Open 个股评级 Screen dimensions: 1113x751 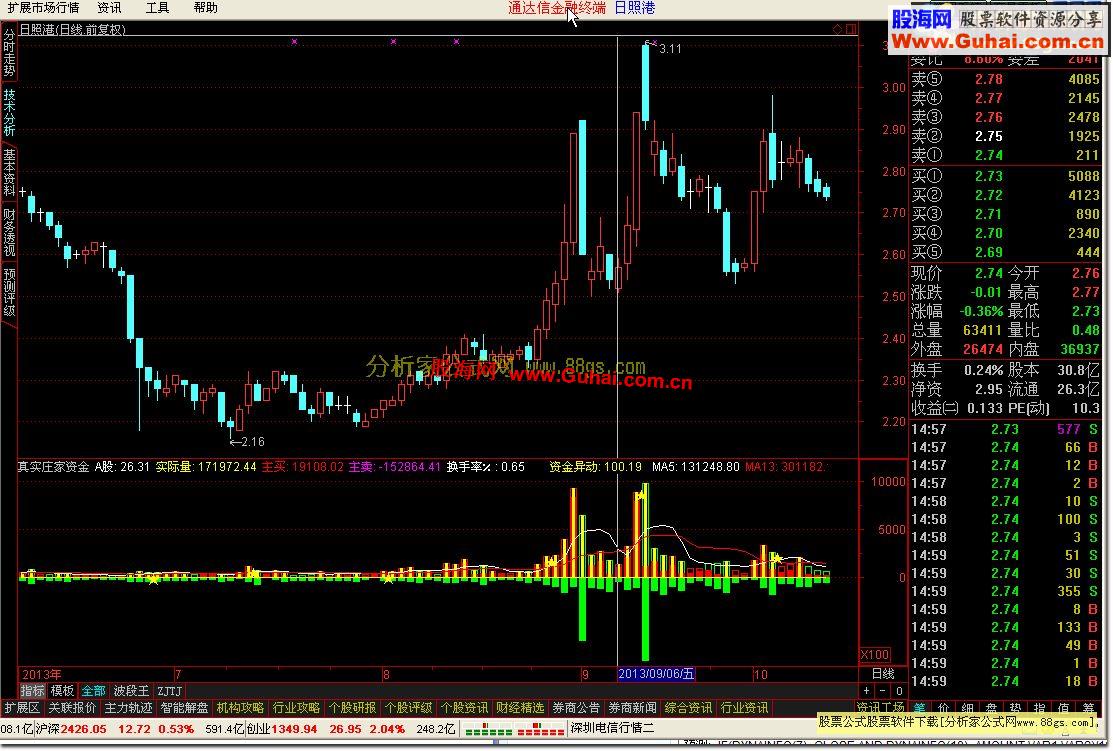tap(408, 708)
